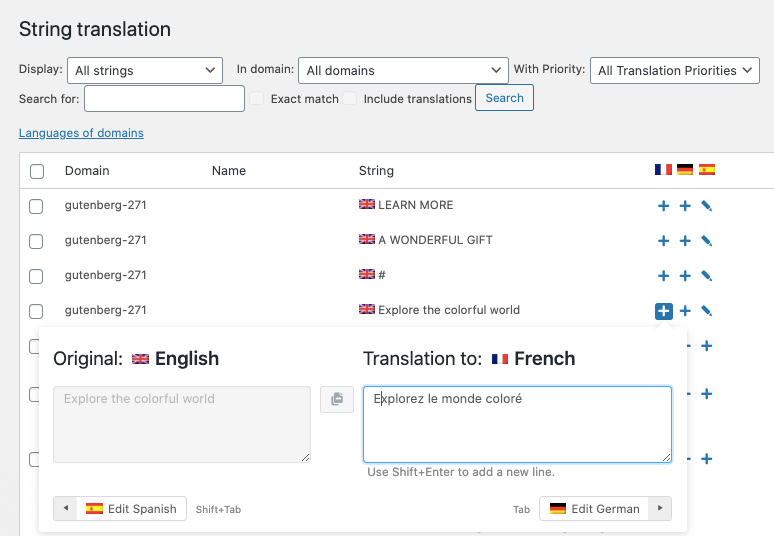Expand the In domain dropdown
The width and height of the screenshot is (774, 536).
tap(403, 71)
